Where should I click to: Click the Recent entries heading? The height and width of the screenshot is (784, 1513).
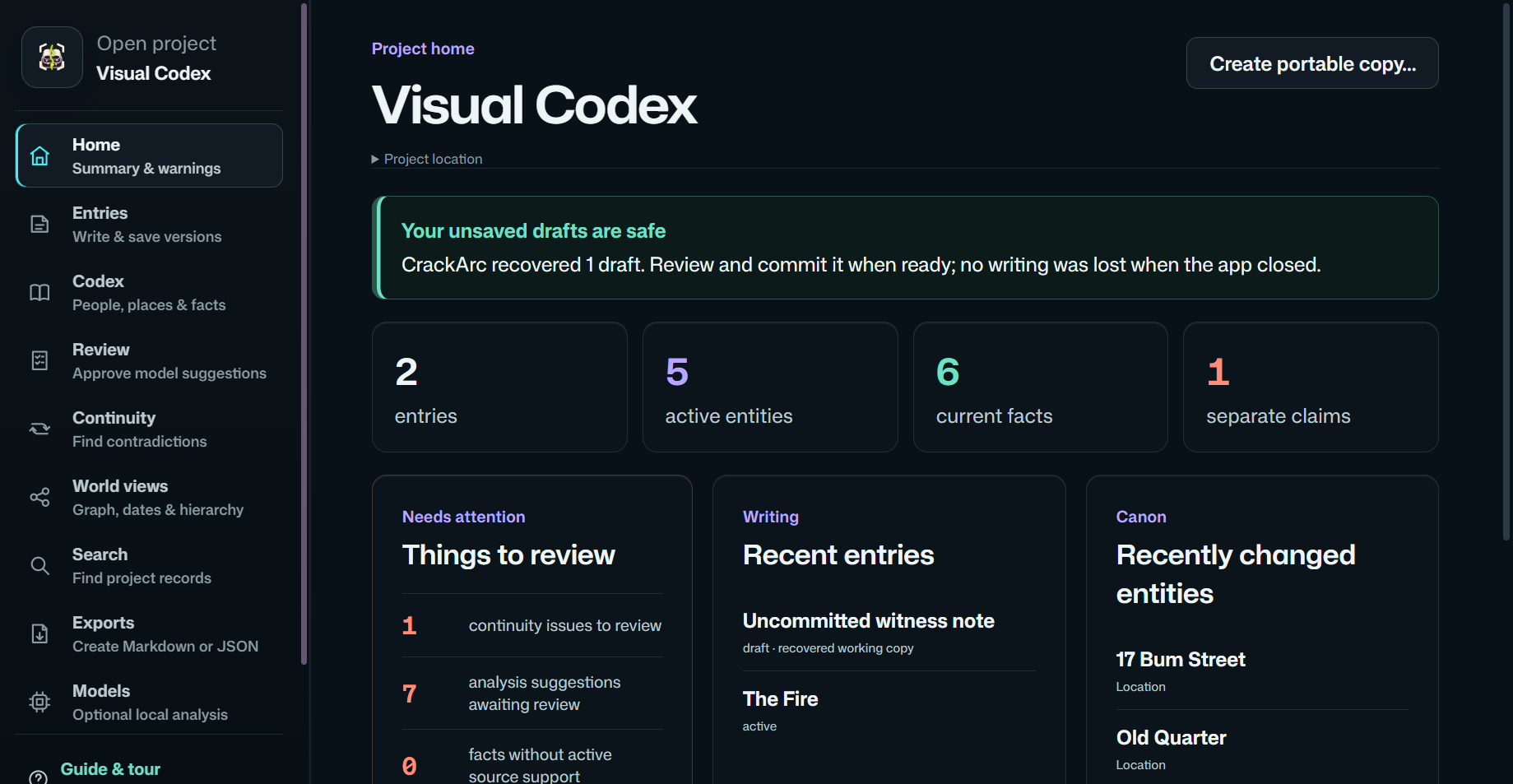838,555
